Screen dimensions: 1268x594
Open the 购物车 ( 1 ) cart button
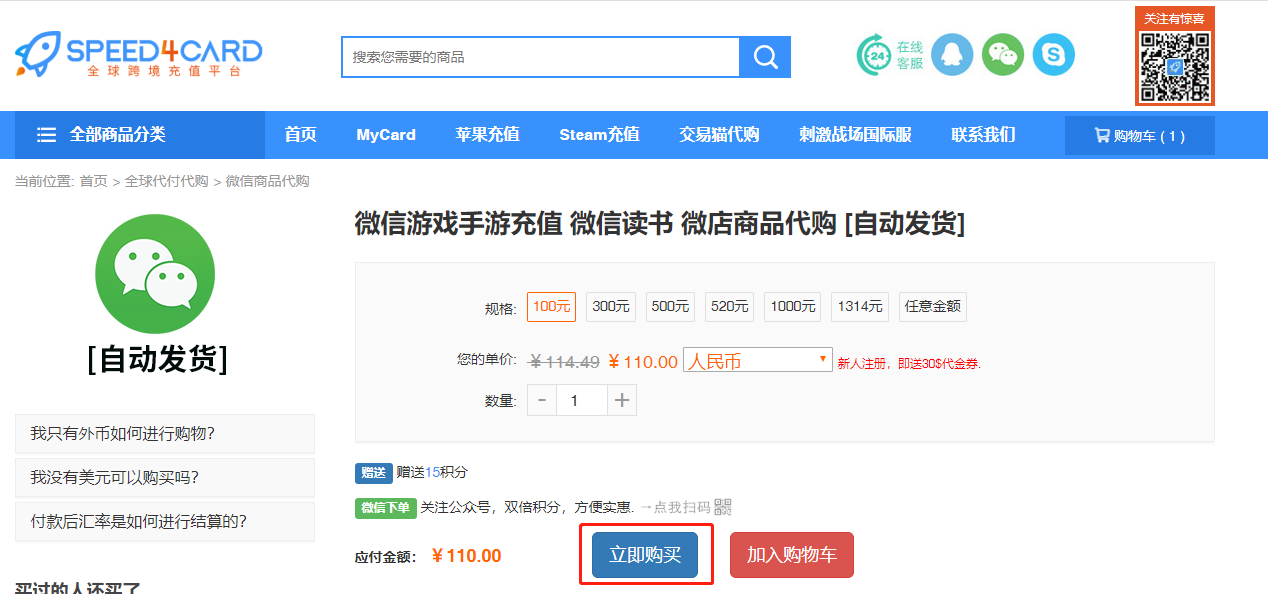point(1140,136)
